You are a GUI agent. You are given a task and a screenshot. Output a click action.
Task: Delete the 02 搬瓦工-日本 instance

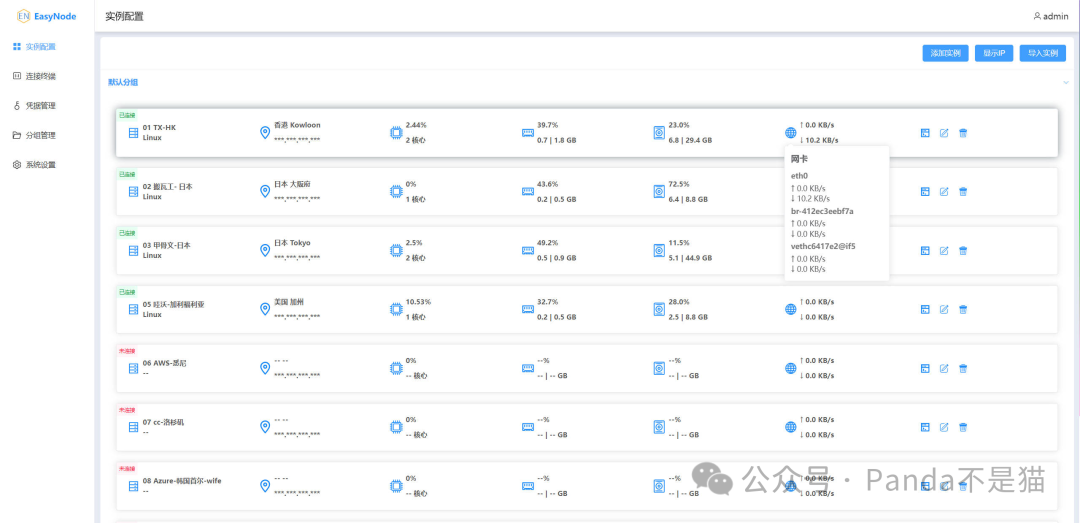coord(963,192)
